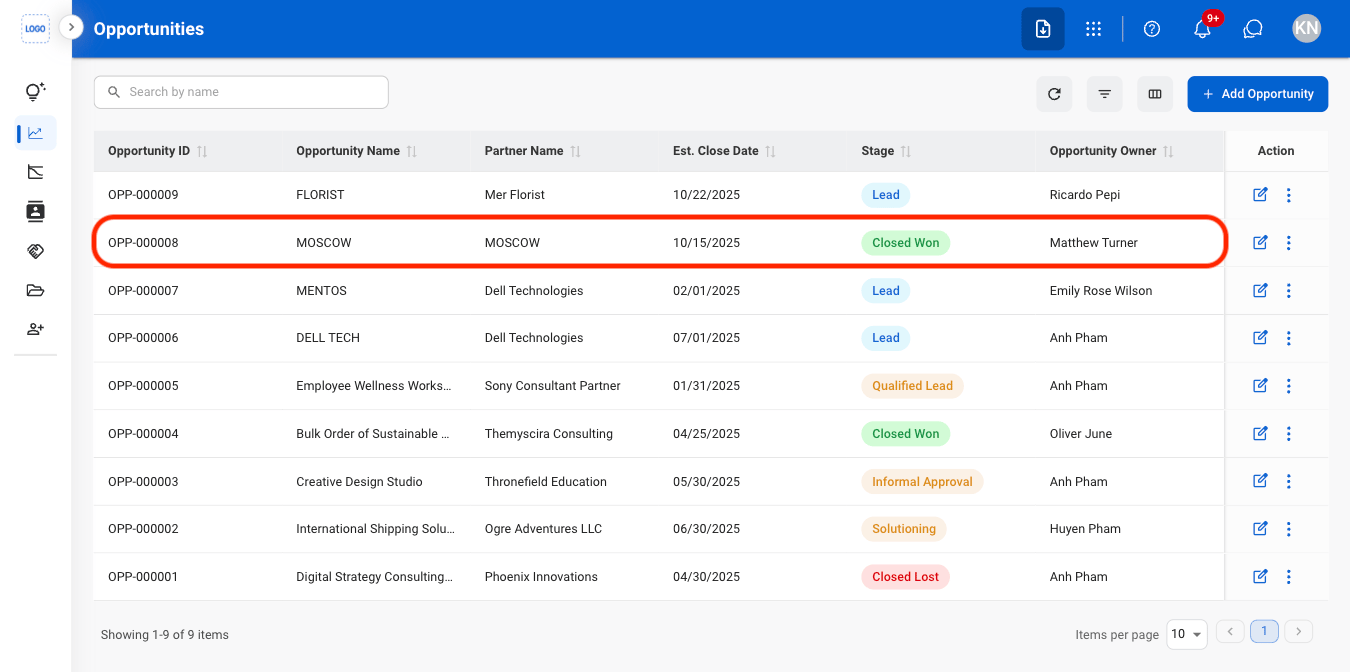Image resolution: width=1350 pixels, height=672 pixels.
Task: Click close date 05/30/2025 cell
Action: click(x=707, y=482)
